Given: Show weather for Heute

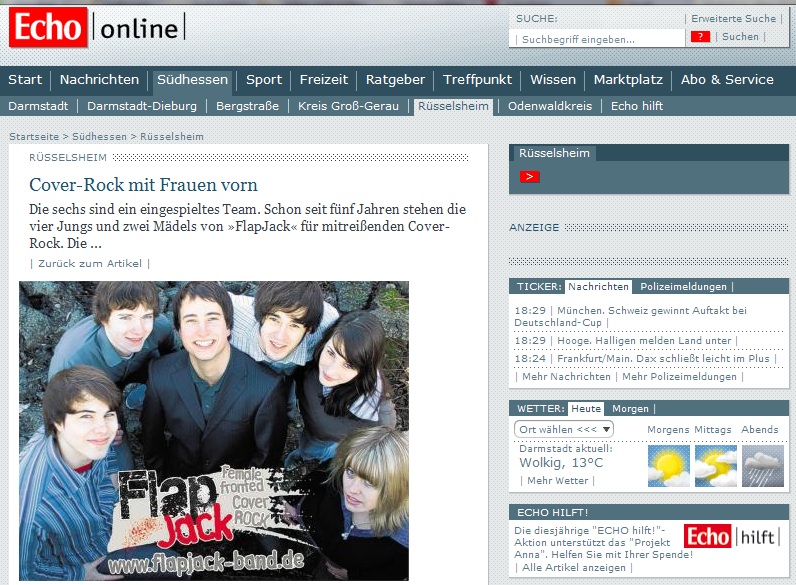Looking at the screenshot, I should point(586,408).
